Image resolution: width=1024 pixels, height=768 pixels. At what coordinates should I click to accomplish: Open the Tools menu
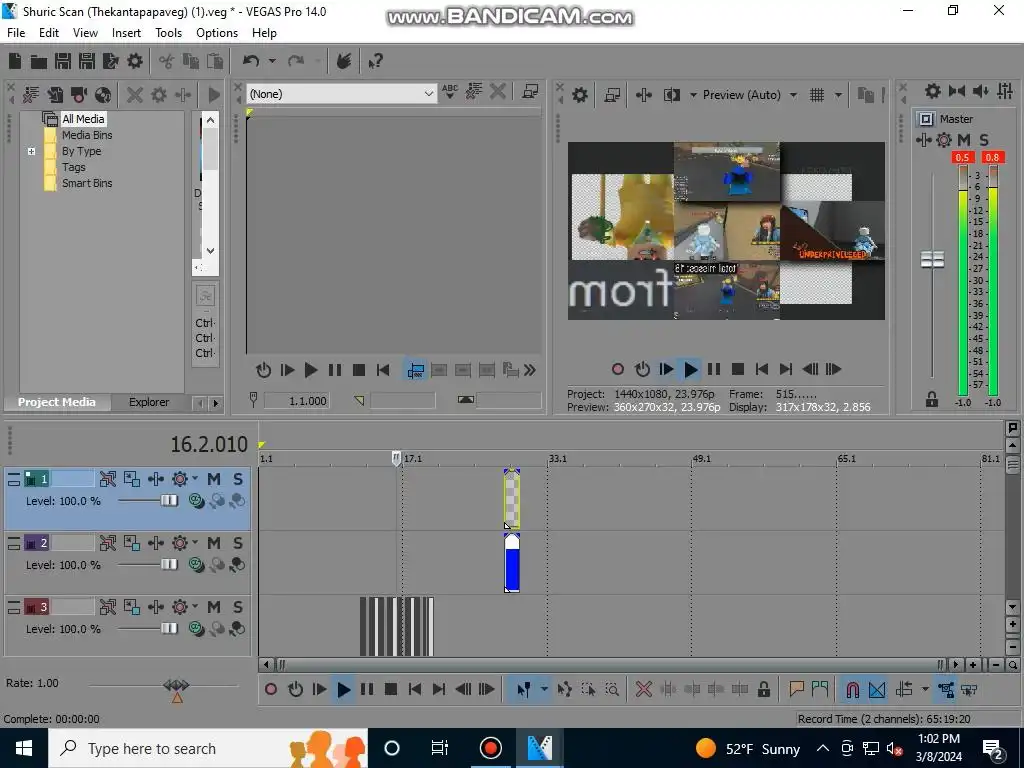pyautogui.click(x=168, y=33)
